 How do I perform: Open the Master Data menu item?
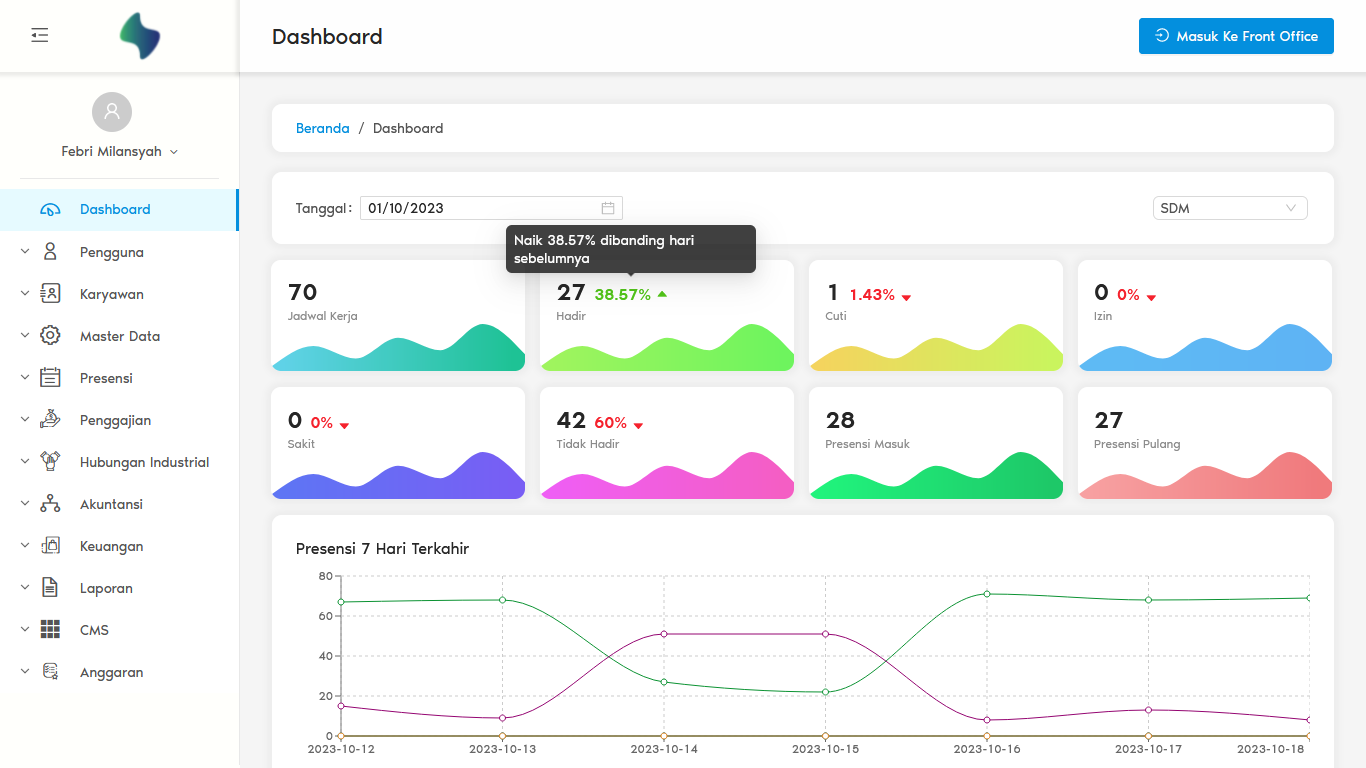click(x=119, y=336)
